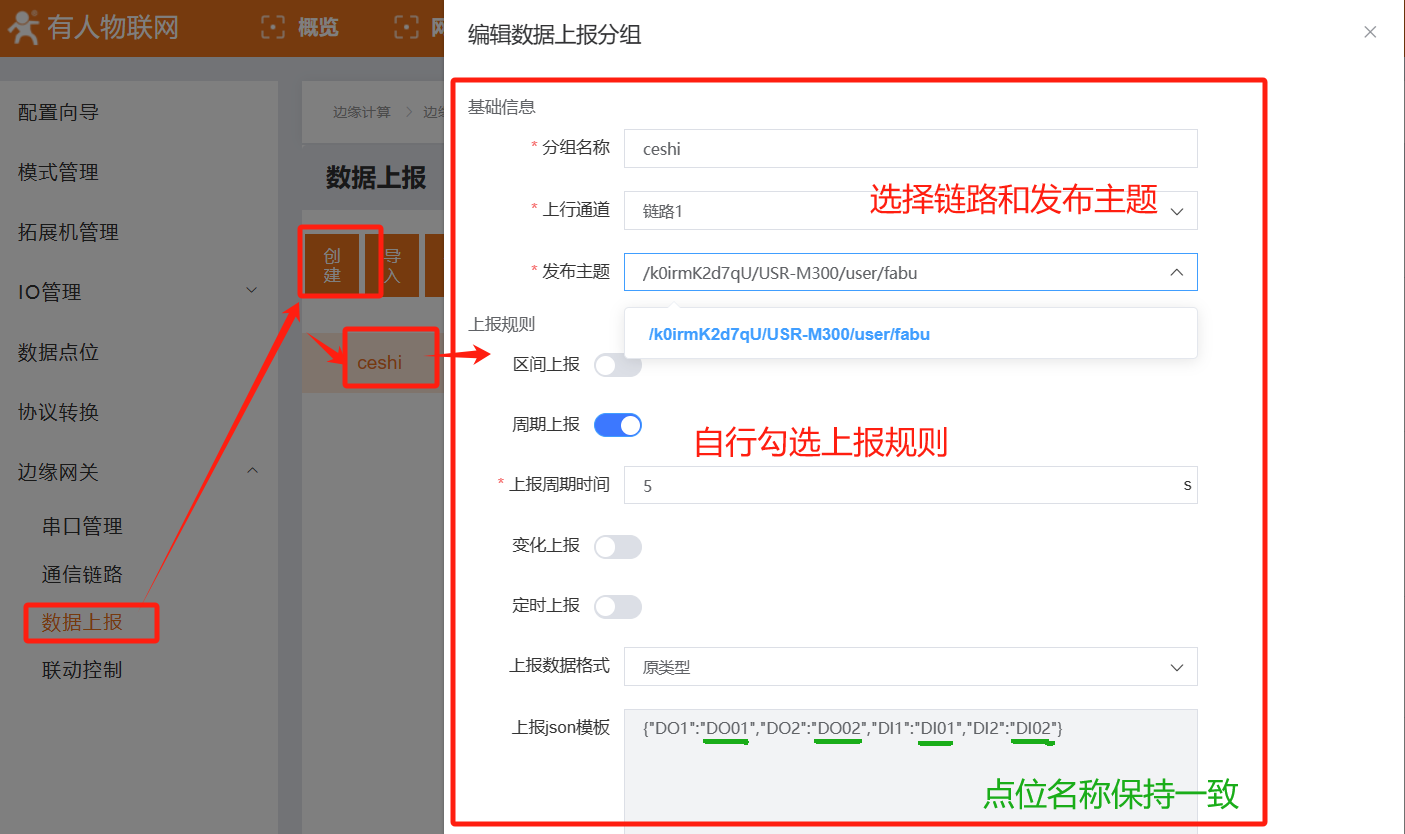Click the 概览 overview icon in top bar
Image resolution: width=1405 pixels, height=834 pixels.
pos(273,27)
